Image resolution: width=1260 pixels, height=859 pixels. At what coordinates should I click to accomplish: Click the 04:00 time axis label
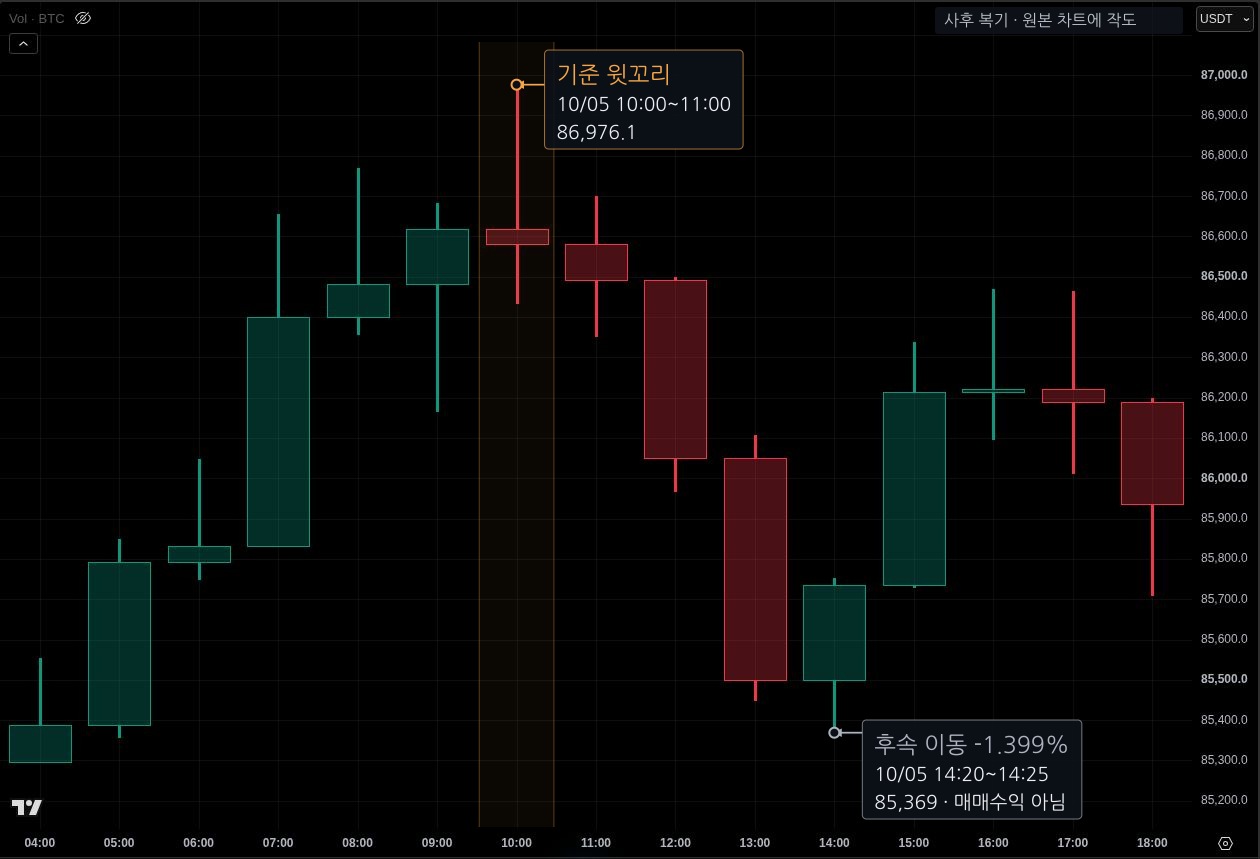tap(40, 843)
